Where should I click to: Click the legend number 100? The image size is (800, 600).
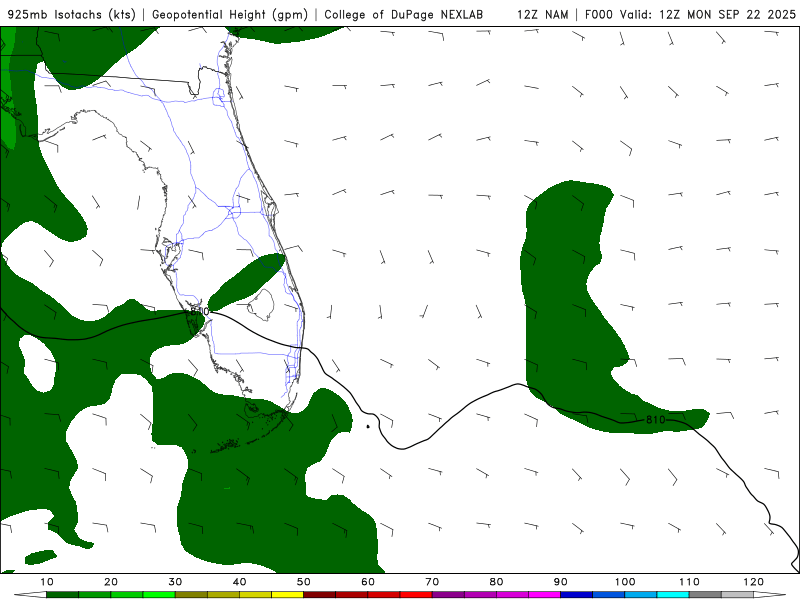coord(625,582)
